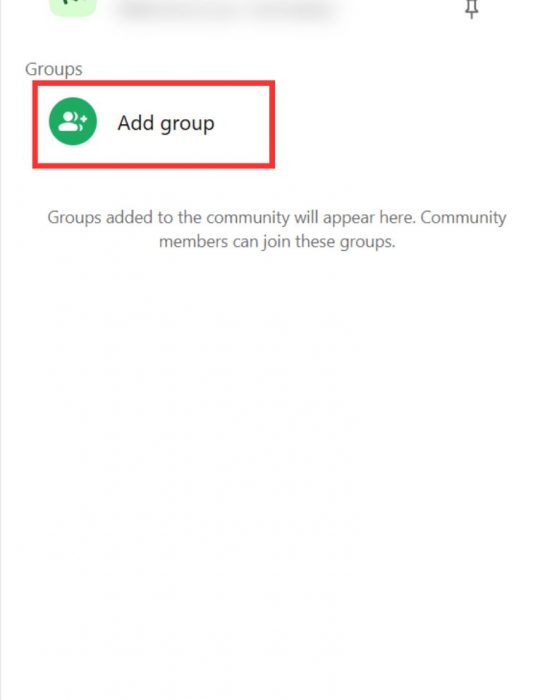Click the 'members can join these groups' line
Viewport: 550px width, 700px height.
277,242
